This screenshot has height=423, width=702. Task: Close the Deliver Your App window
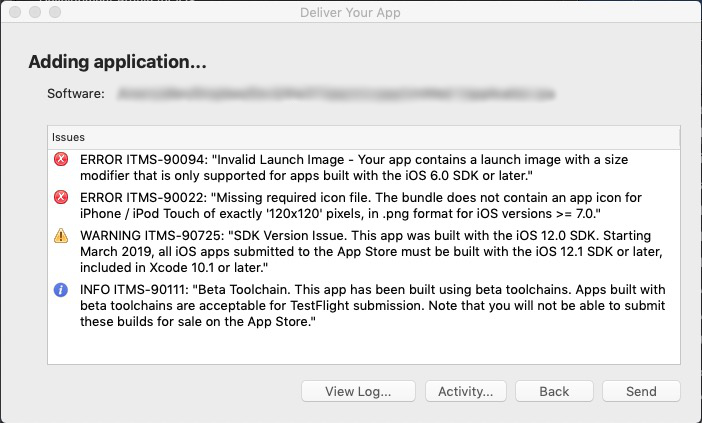coord(15,12)
